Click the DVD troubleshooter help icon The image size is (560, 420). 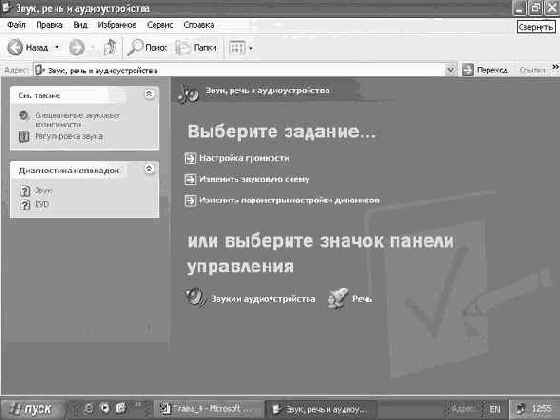tap(25, 205)
